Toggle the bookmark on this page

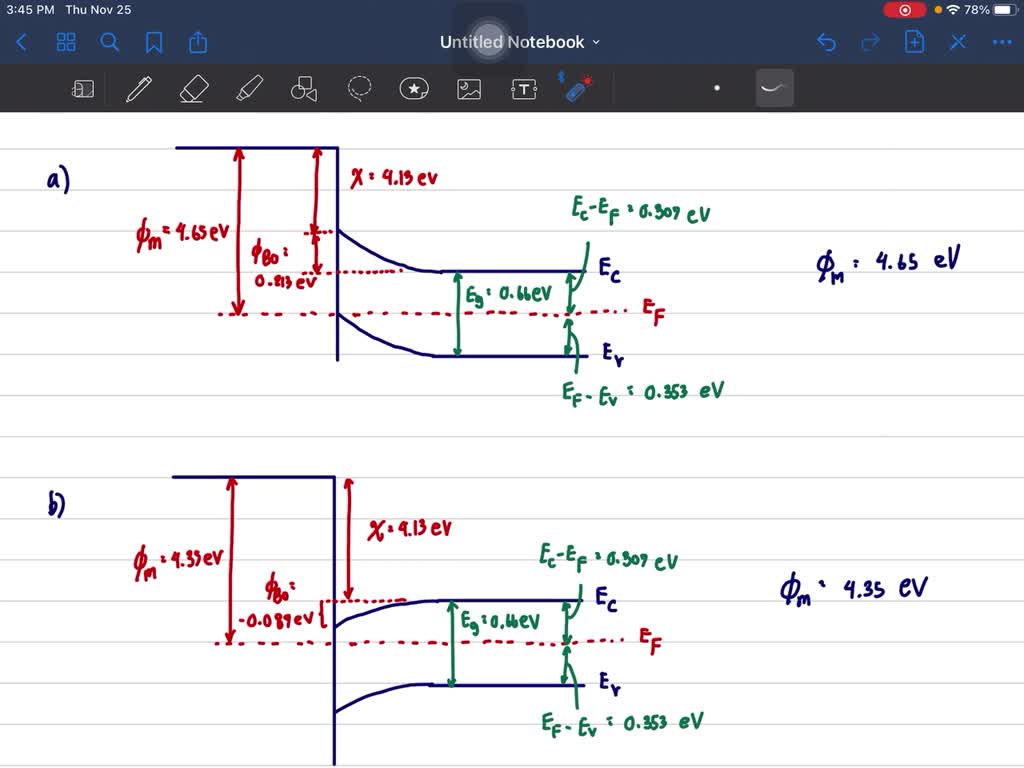click(154, 42)
